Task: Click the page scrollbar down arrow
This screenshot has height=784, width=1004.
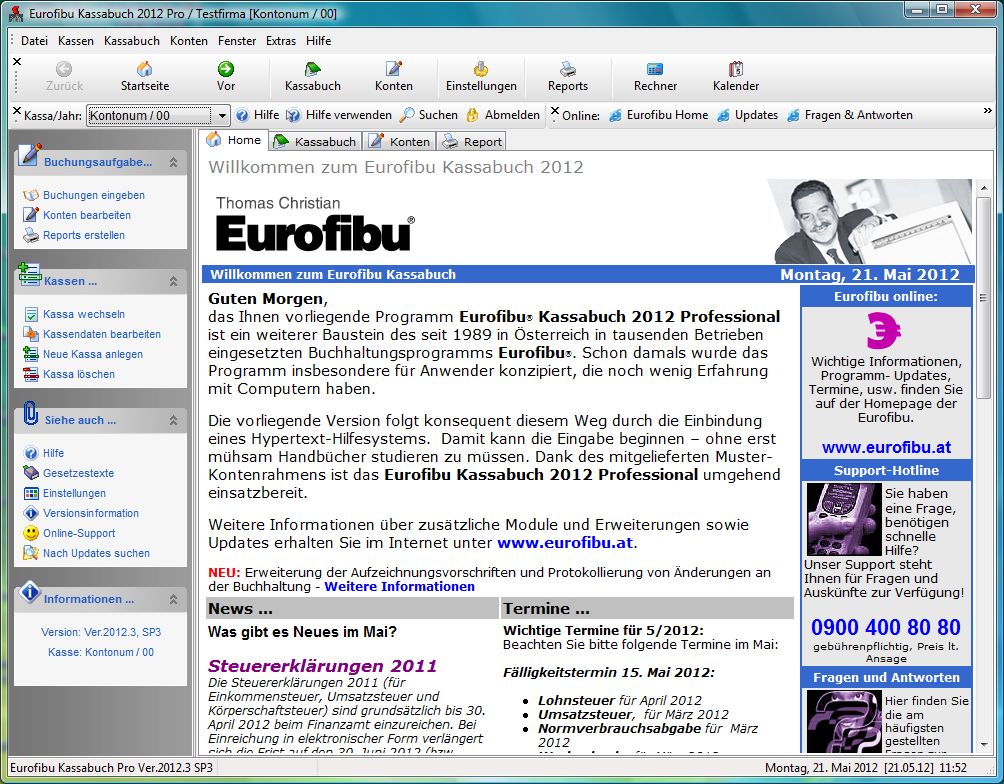Action: click(x=984, y=745)
